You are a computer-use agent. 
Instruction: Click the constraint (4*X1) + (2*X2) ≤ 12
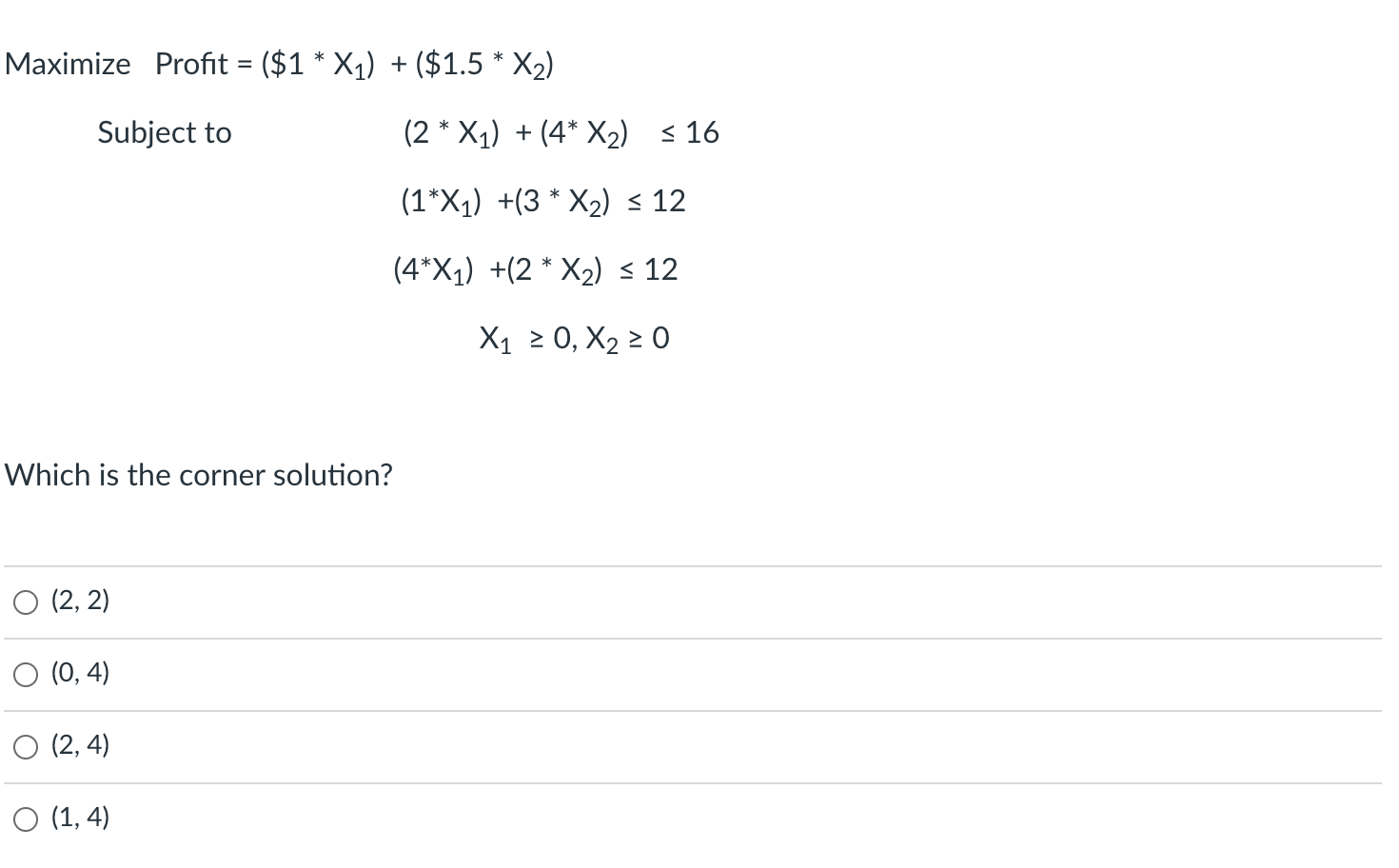pyautogui.click(x=534, y=269)
